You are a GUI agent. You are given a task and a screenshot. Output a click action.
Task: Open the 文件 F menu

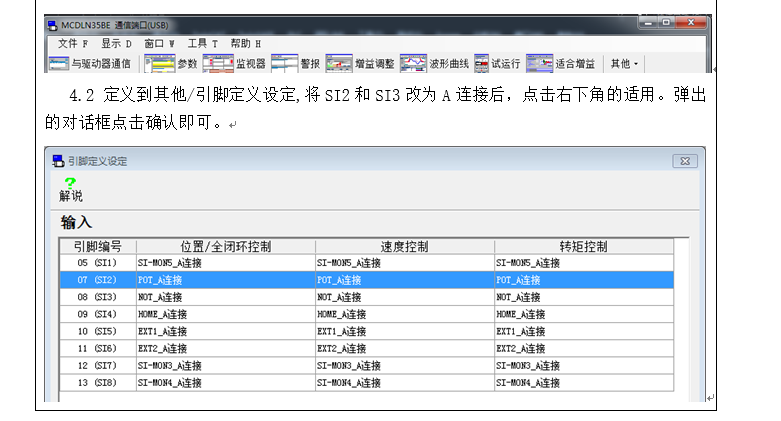[x=72, y=43]
